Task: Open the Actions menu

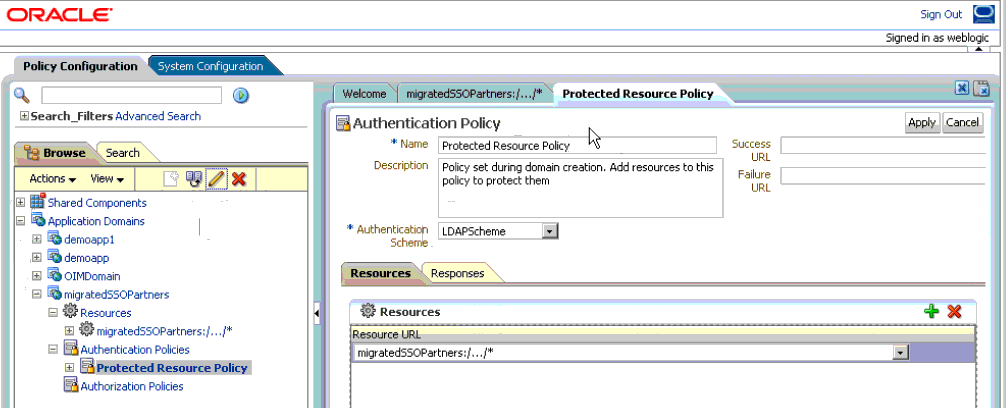Action: [53, 179]
